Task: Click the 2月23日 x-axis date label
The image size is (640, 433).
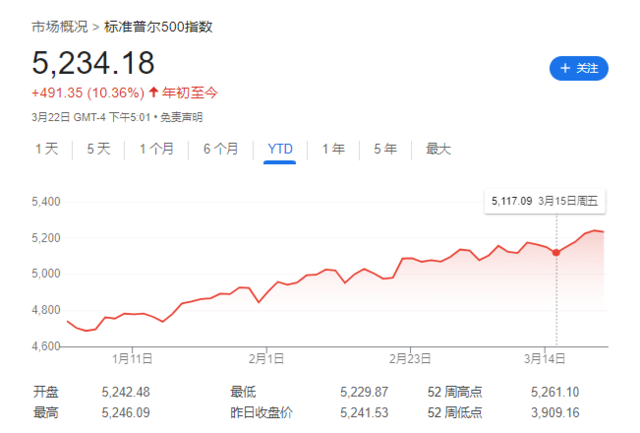Action: [x=410, y=359]
